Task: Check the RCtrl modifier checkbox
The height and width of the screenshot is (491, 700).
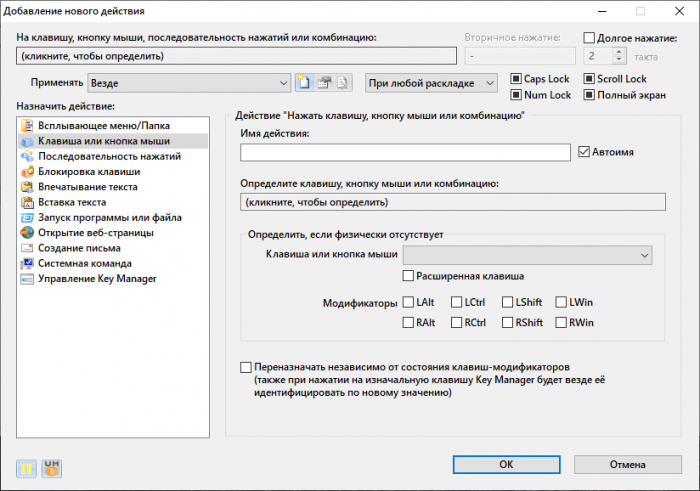Action: (x=456, y=322)
